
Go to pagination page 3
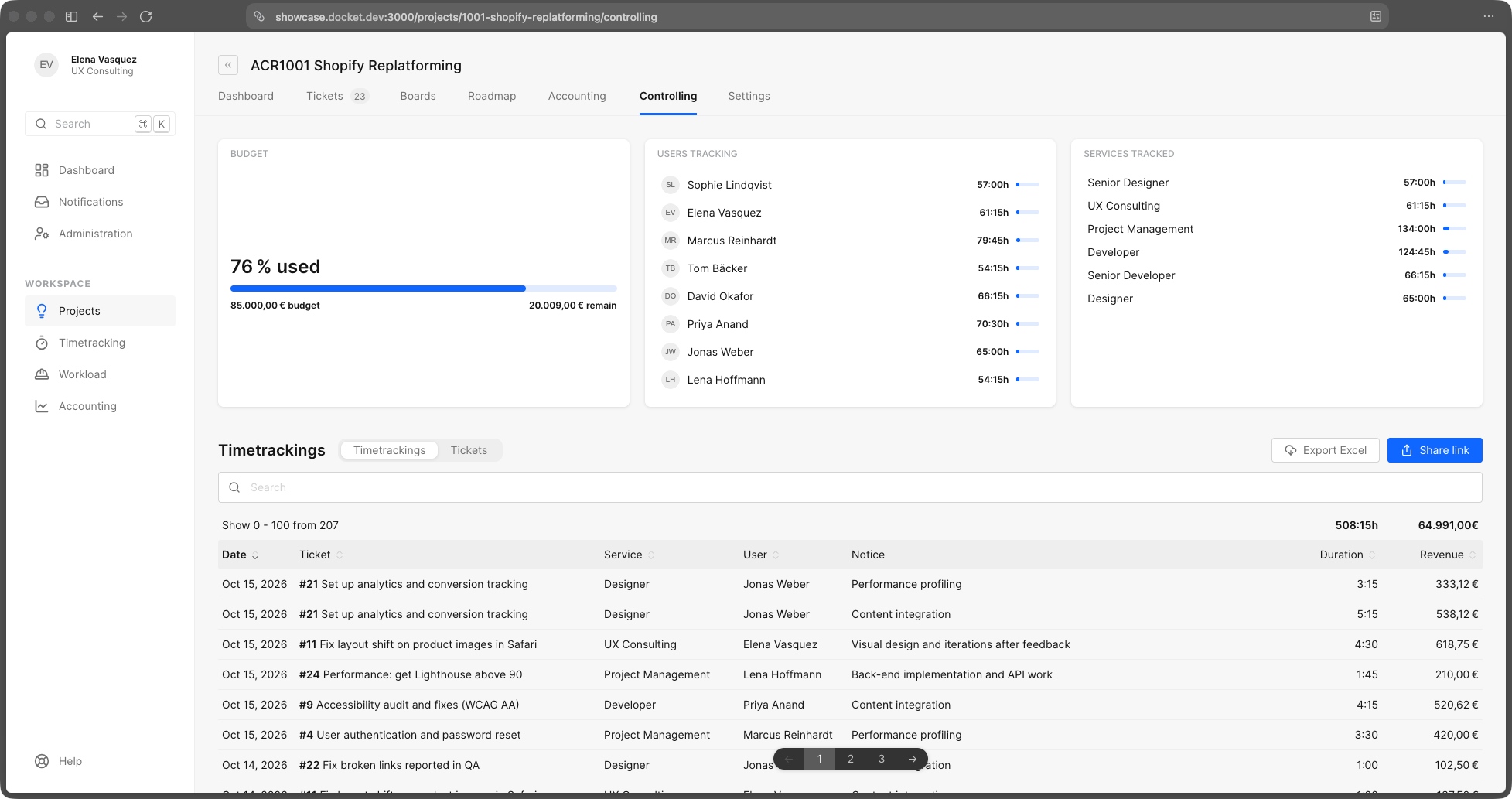click(882, 759)
